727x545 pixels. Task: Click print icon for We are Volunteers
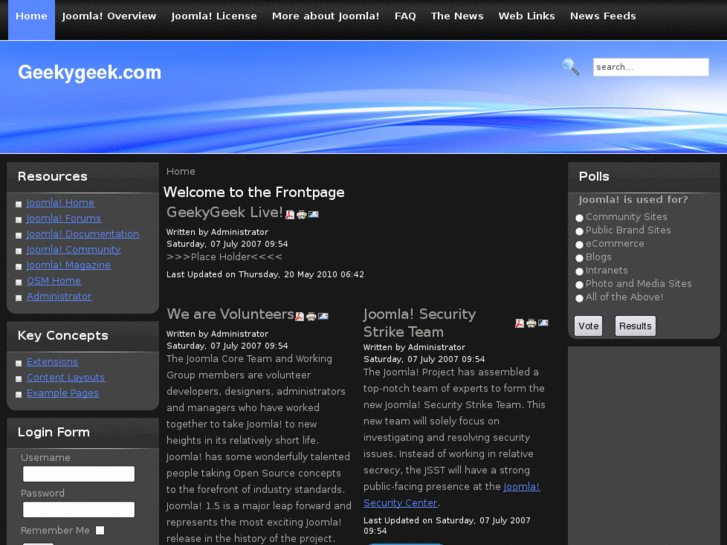coord(311,316)
